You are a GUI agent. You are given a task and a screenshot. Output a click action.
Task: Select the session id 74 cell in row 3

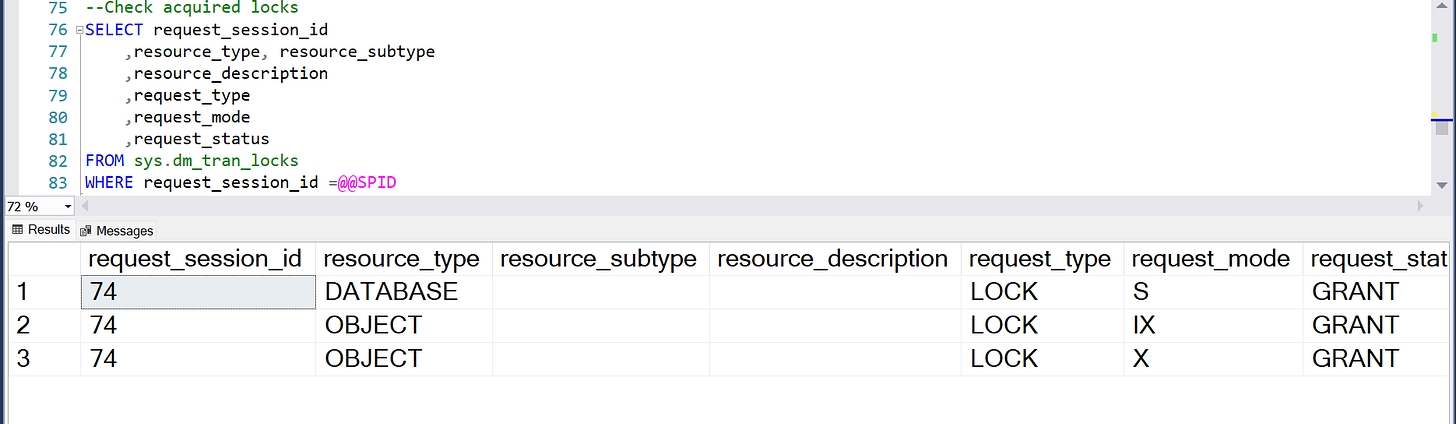197,358
